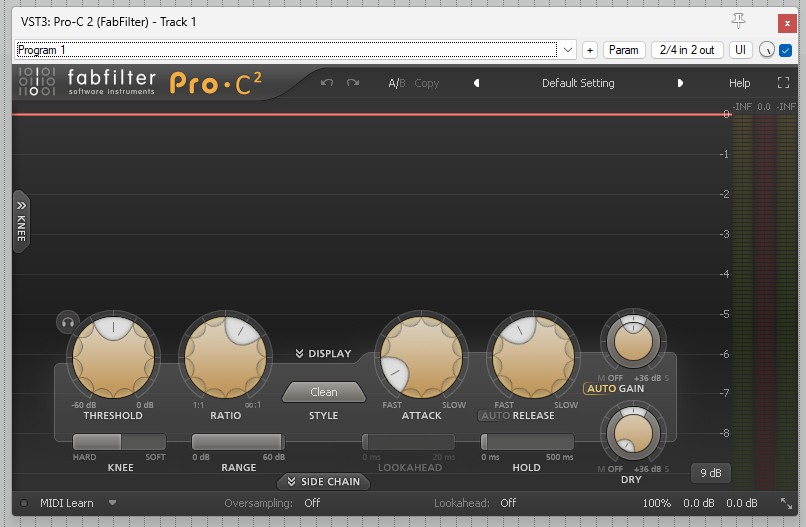Viewport: 806px width, 527px height.
Task: Toggle the Lookahead Off setting
Action: point(508,503)
